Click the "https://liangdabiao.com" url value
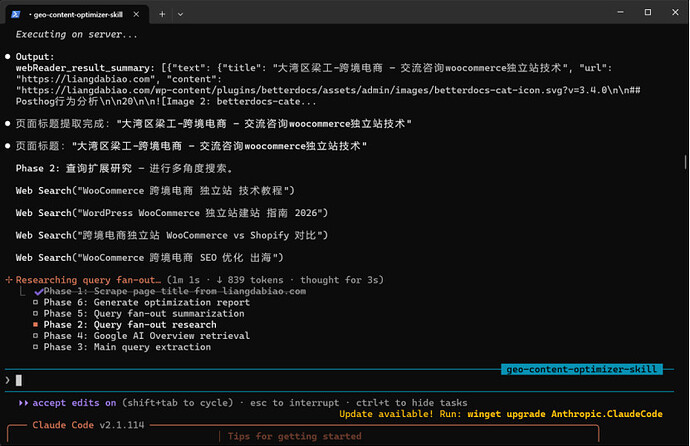The width and height of the screenshot is (690, 446). [86, 79]
